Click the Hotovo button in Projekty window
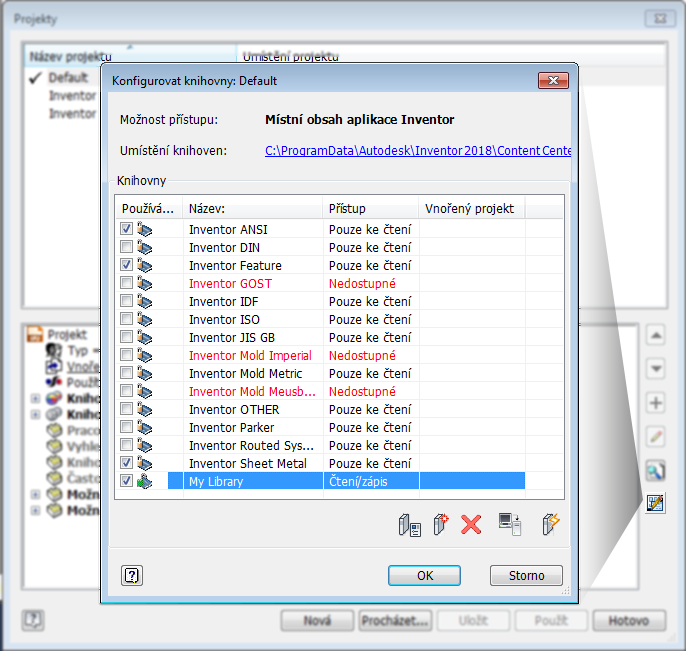The image size is (686, 651). (629, 620)
